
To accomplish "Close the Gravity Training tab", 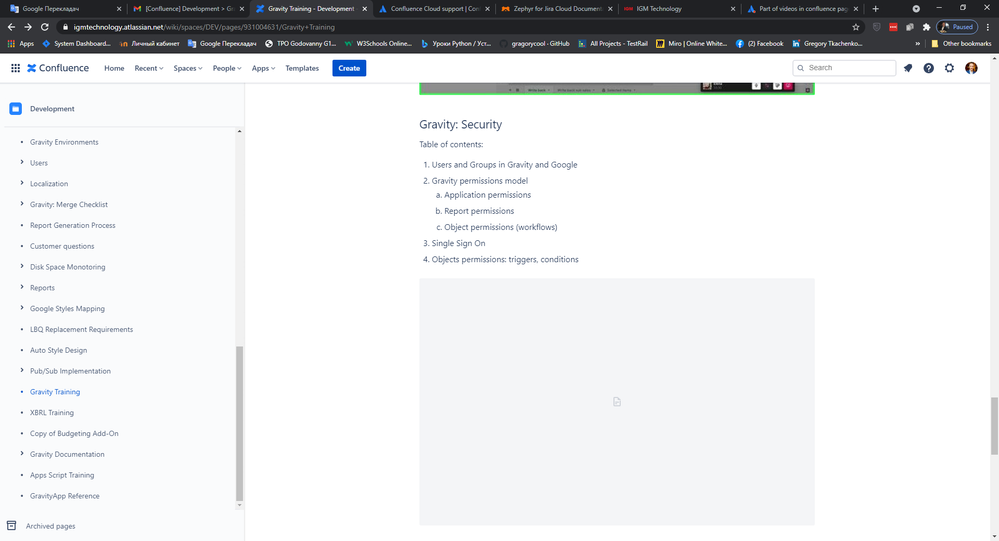I will click(x=364, y=9).
